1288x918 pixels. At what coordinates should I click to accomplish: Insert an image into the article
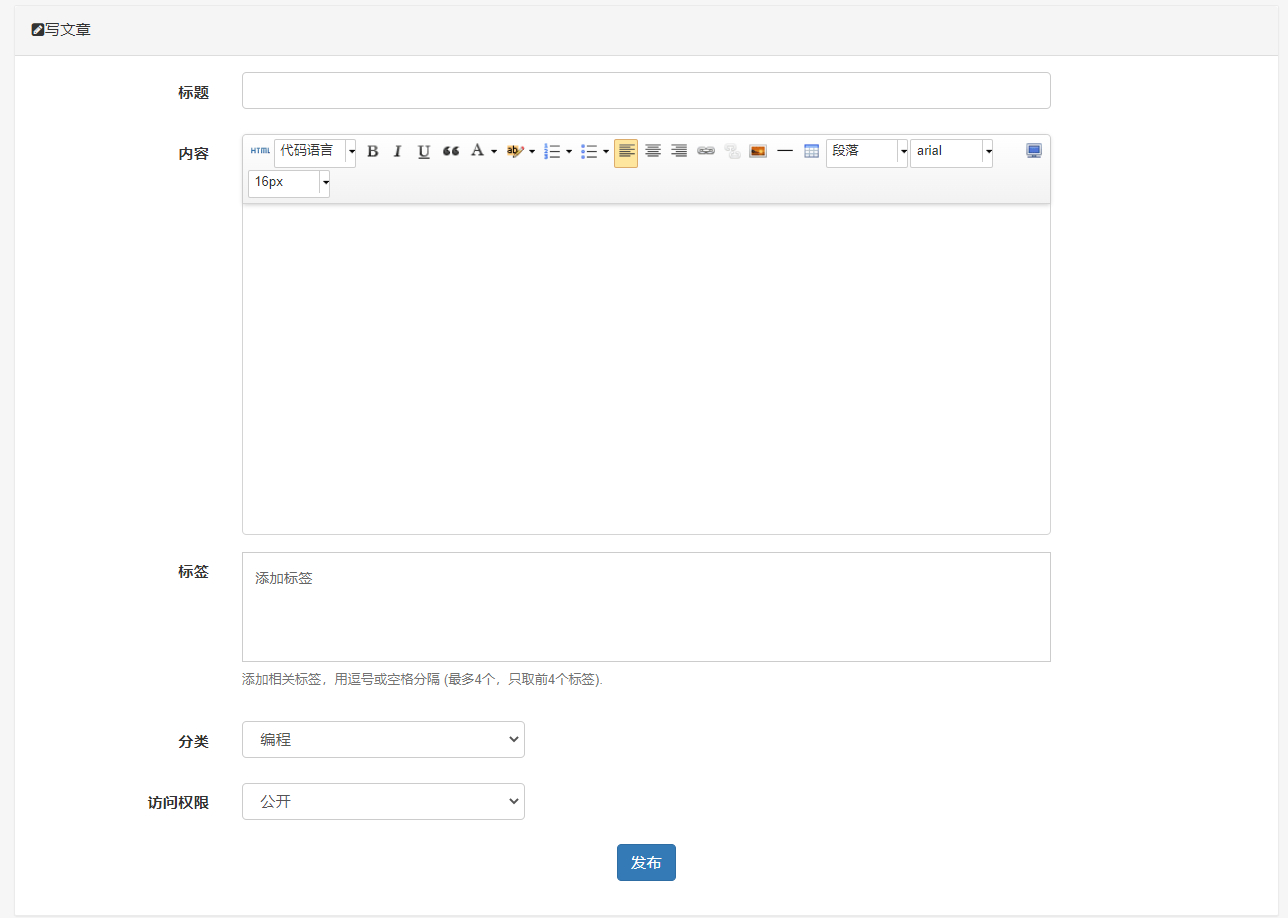[x=757, y=151]
